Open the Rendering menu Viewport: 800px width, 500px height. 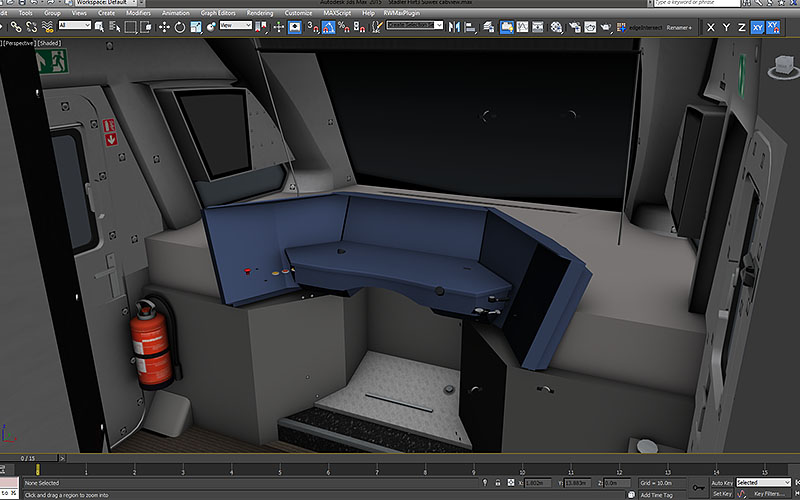260,13
